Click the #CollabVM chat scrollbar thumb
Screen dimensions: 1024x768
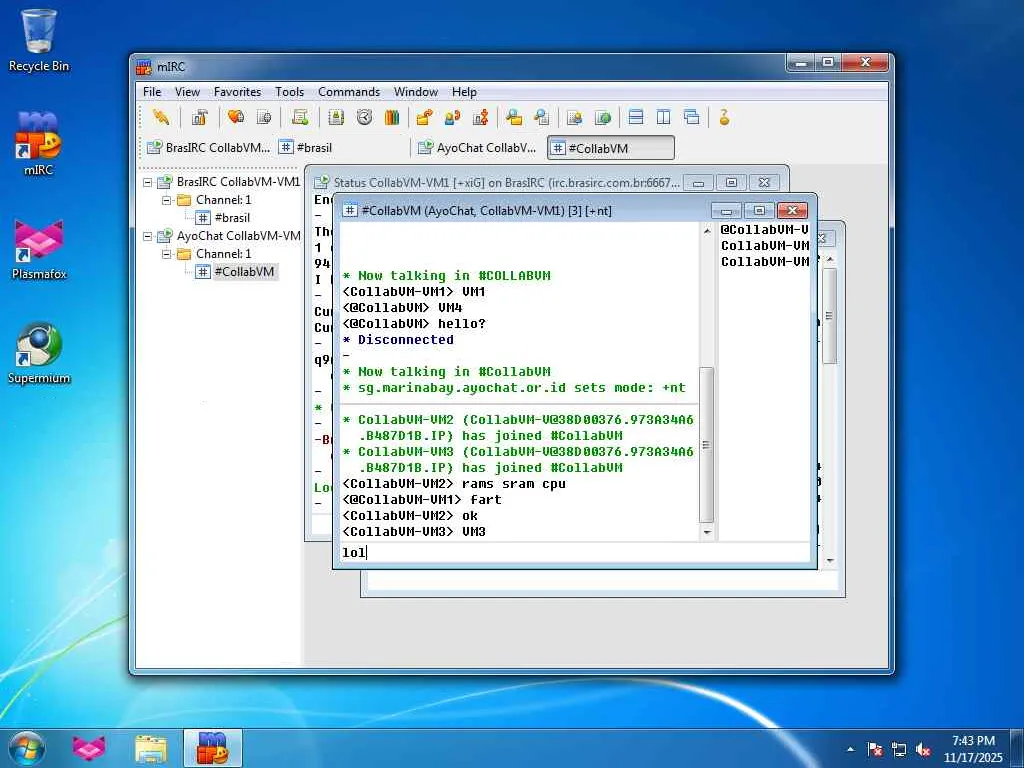[707, 445]
